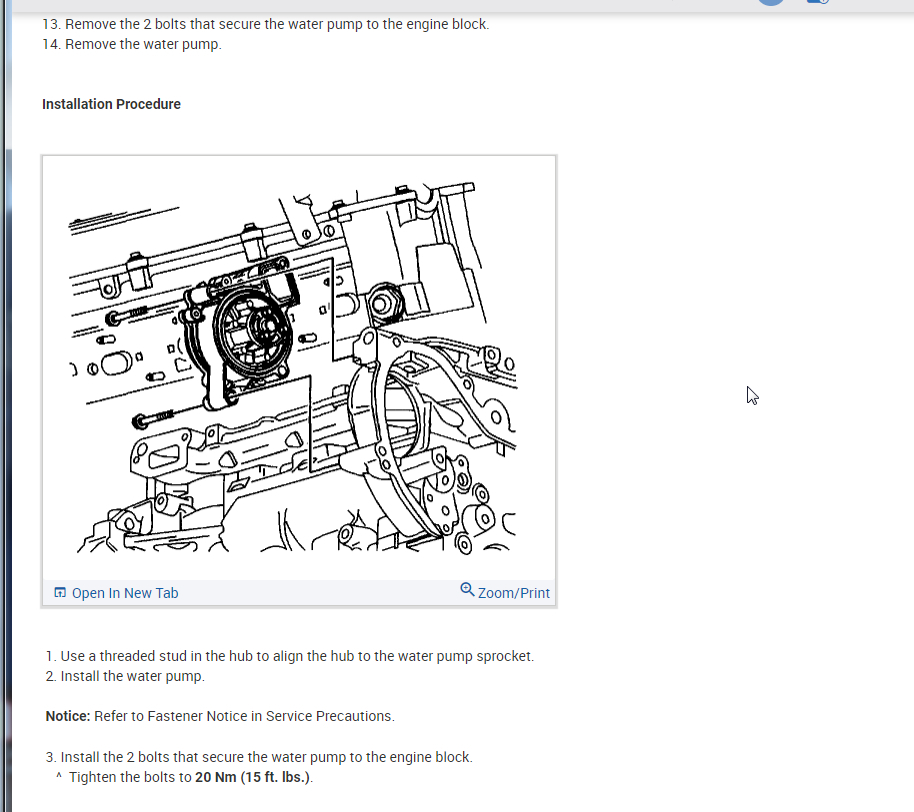Screen dimensions: 914x812
Task: Click step 3 'Install the 2 bolts' text
Action: click(x=259, y=757)
